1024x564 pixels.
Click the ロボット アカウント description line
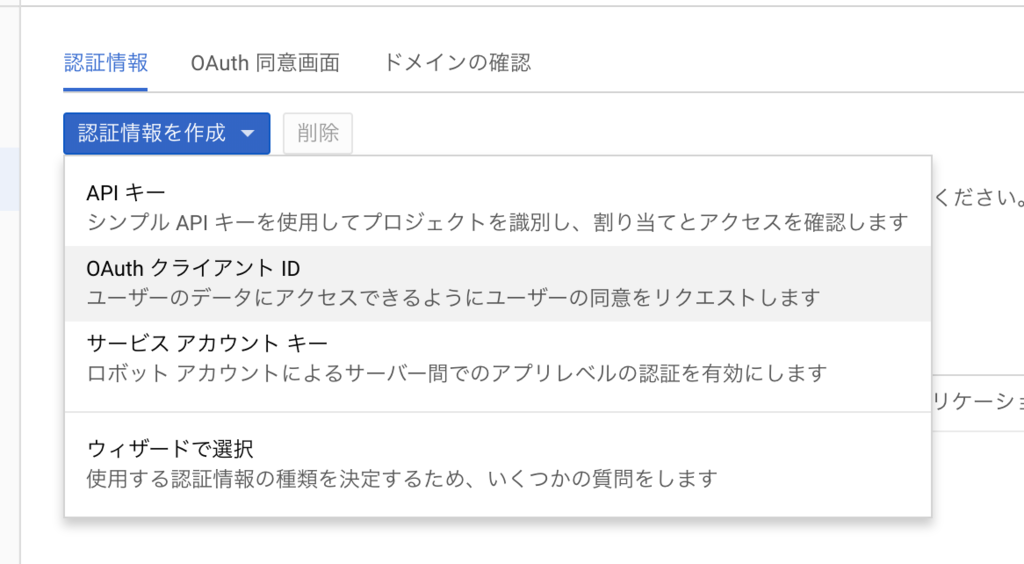456,373
